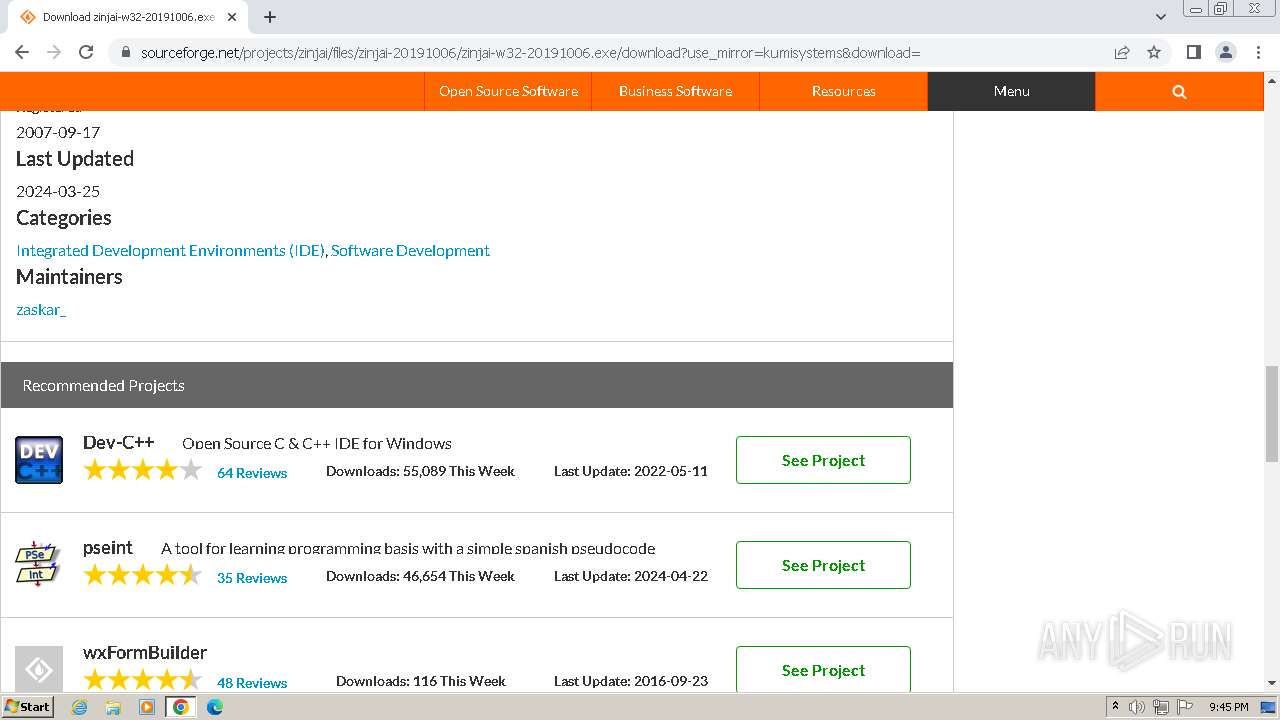Open File Explorer from the taskbar
Image resolution: width=1280 pixels, height=720 pixels.
click(113, 707)
